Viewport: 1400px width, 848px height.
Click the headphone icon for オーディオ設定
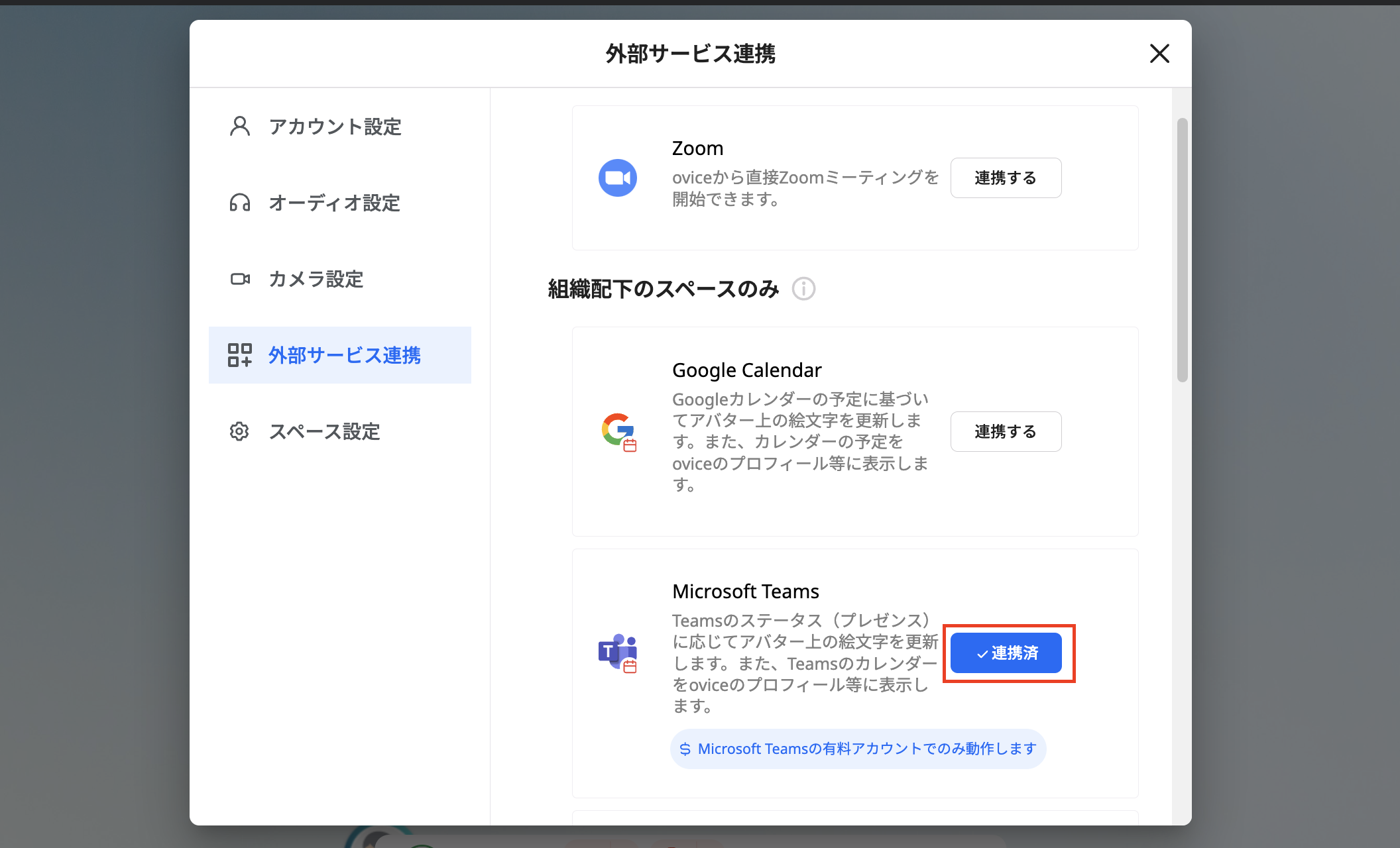(239, 203)
